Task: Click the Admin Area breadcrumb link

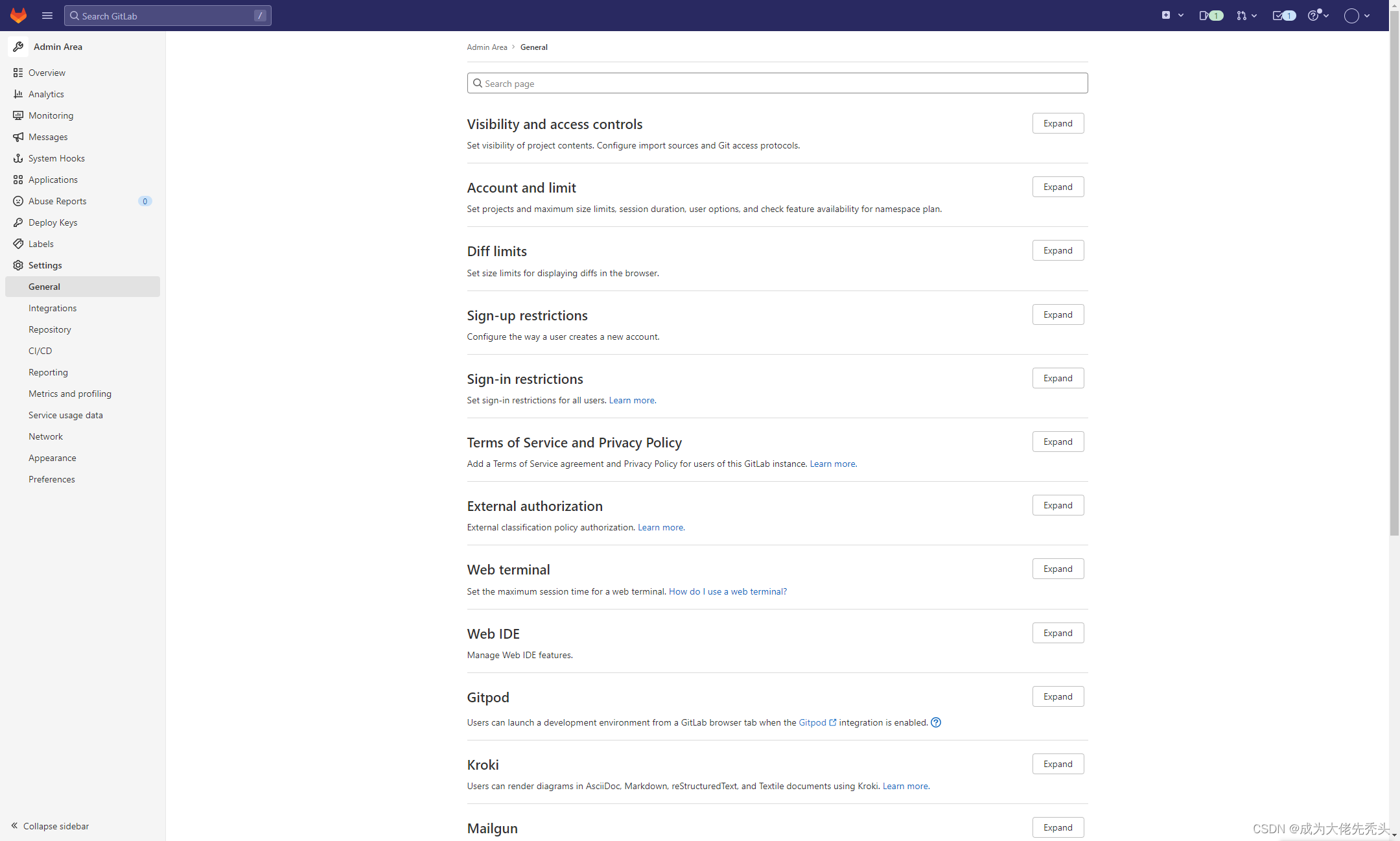Action: (487, 47)
